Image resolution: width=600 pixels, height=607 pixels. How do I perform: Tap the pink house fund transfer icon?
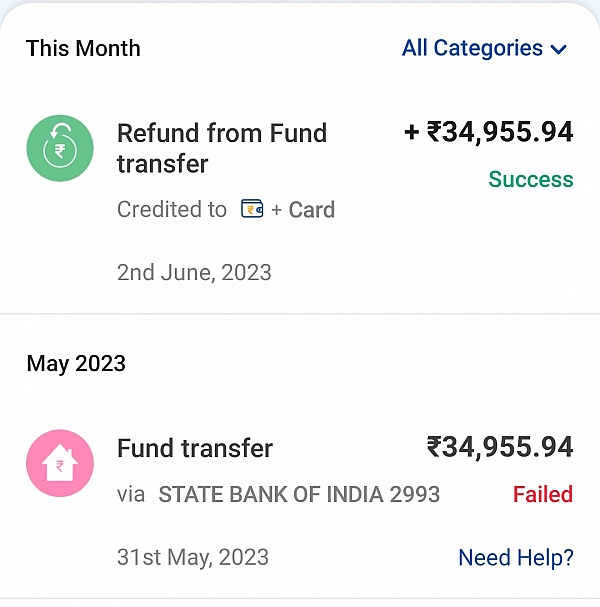pyautogui.click(x=60, y=463)
